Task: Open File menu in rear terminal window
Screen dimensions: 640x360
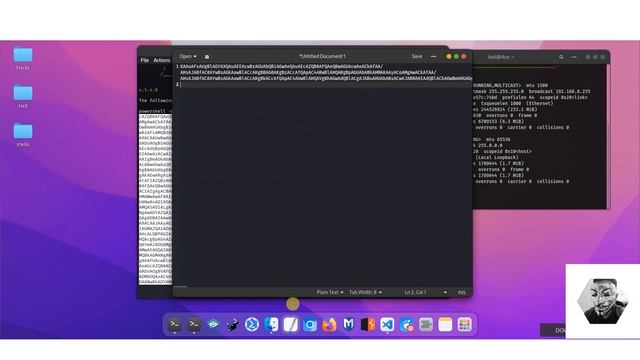Action: (x=144, y=60)
